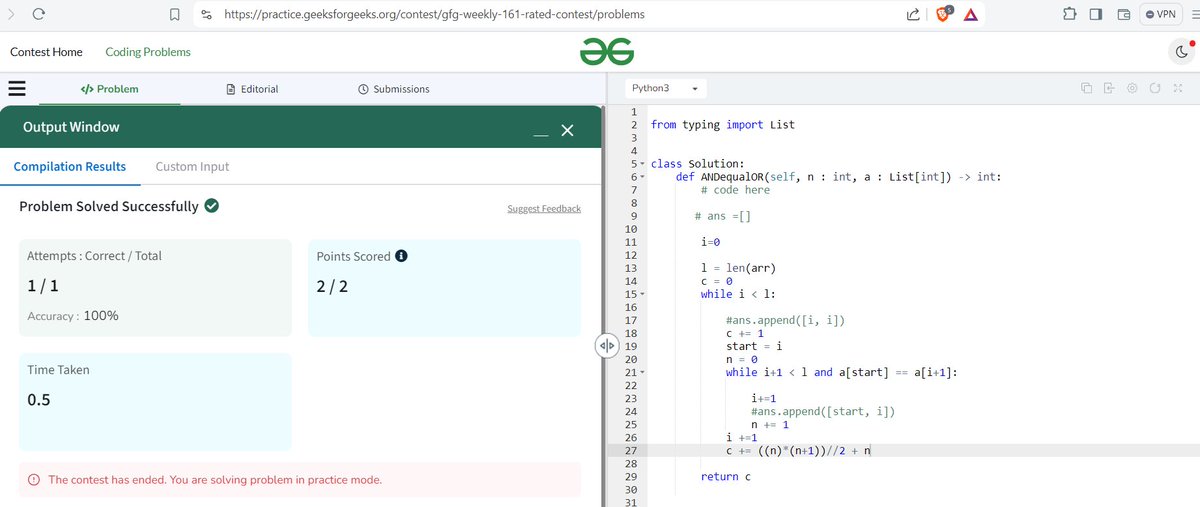This screenshot has height=507, width=1200.
Task: Click the VPN button
Action: (1161, 15)
